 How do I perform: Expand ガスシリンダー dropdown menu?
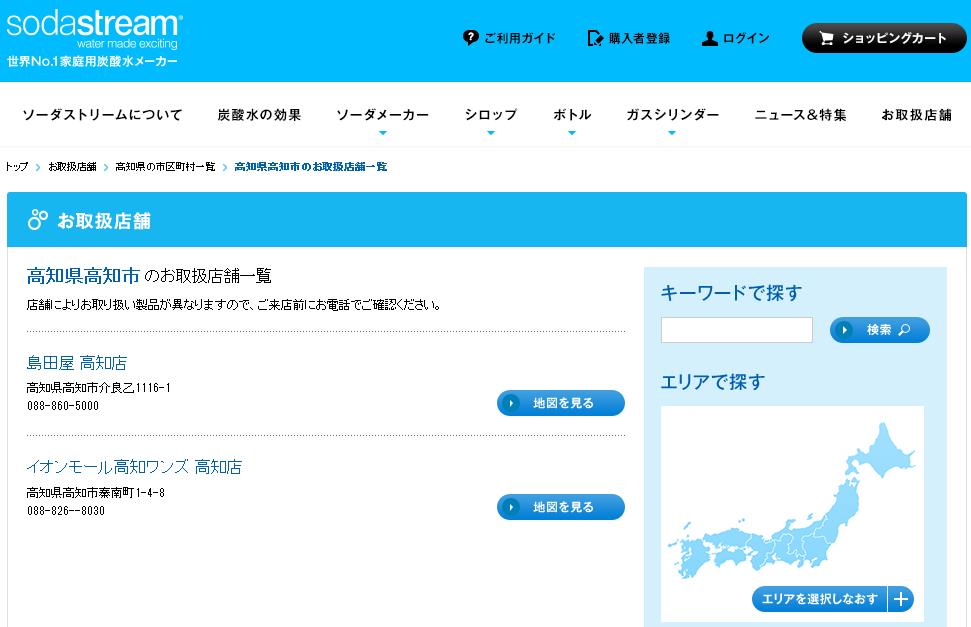(x=673, y=116)
